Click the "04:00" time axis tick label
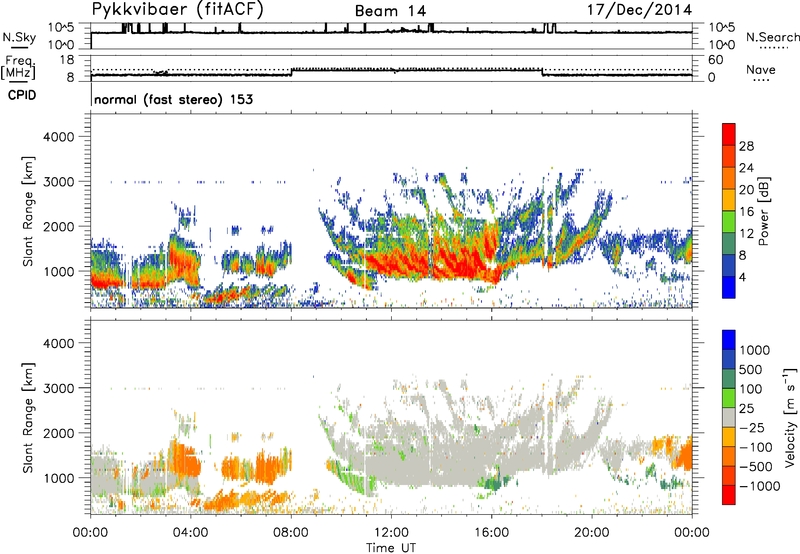 coord(191,533)
